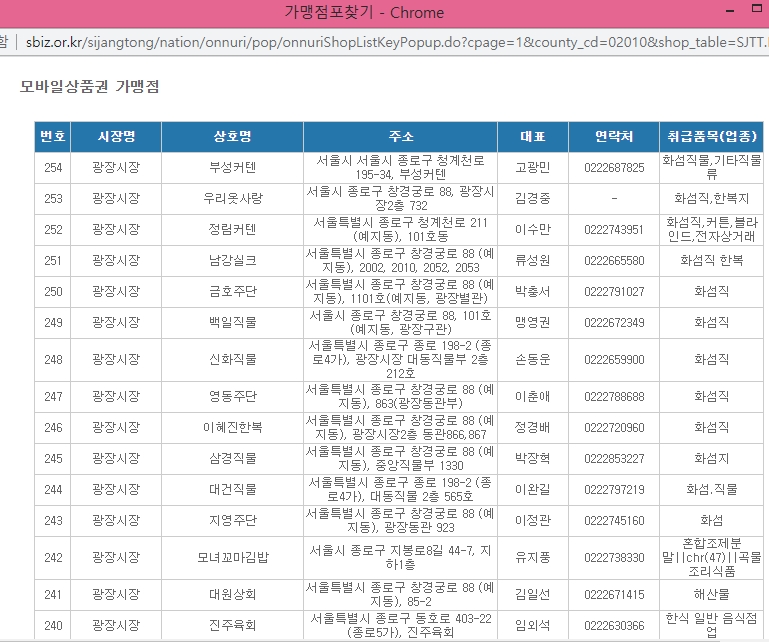Select shop name 진주육회
Image resolution: width=769 pixels, height=642 pixels.
[x=232, y=625]
